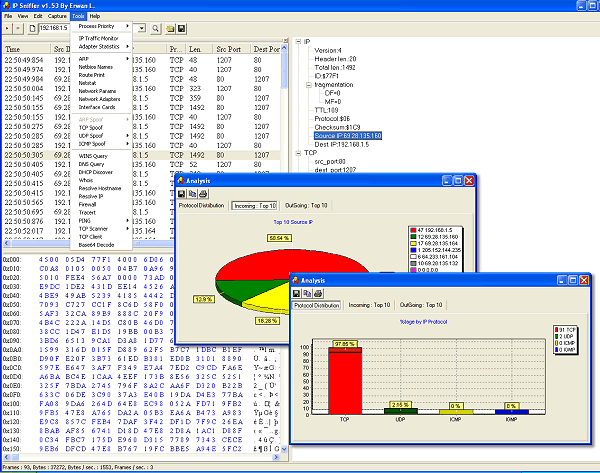The width and height of the screenshot is (600, 473).
Task: Open the filter combo box dropdown arrow
Action: (142, 28)
